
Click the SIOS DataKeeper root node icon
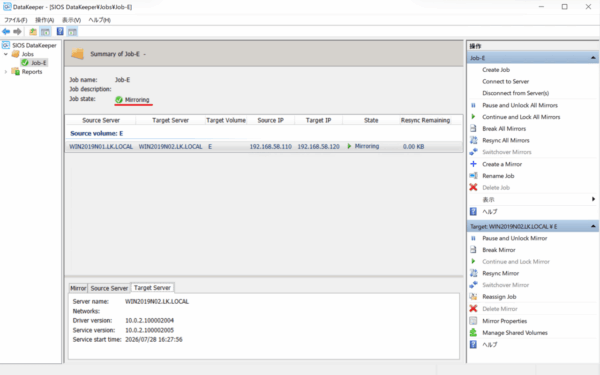(x=6, y=45)
